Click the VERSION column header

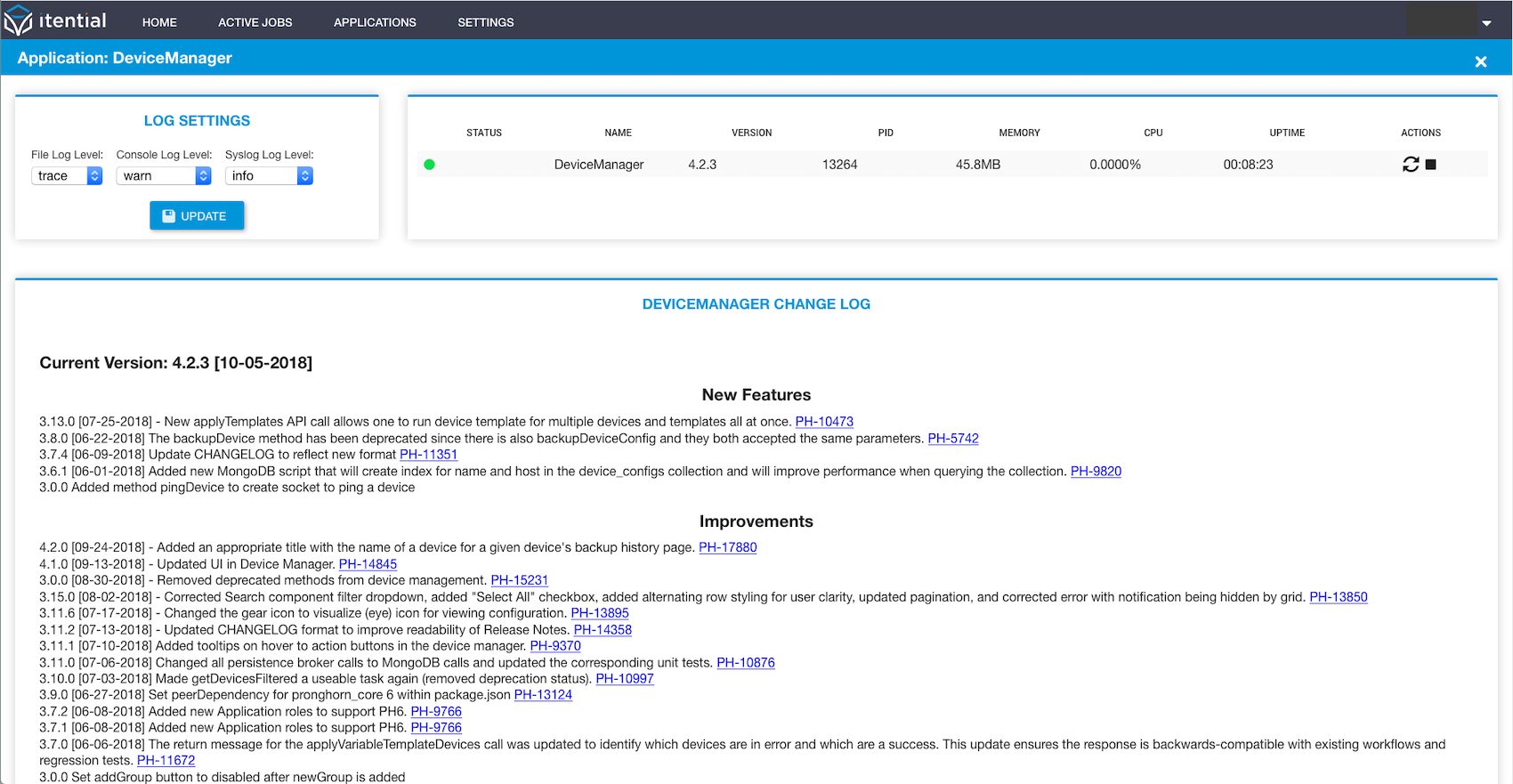[x=752, y=133]
